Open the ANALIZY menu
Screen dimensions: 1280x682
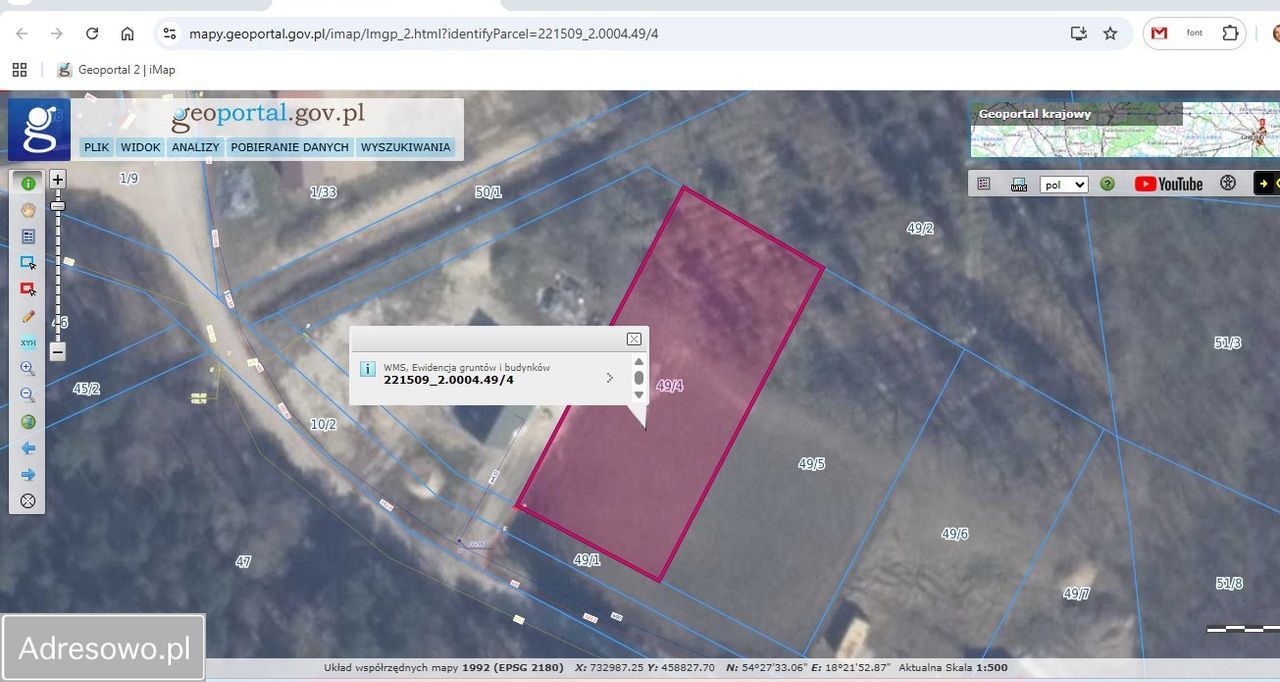click(x=195, y=147)
